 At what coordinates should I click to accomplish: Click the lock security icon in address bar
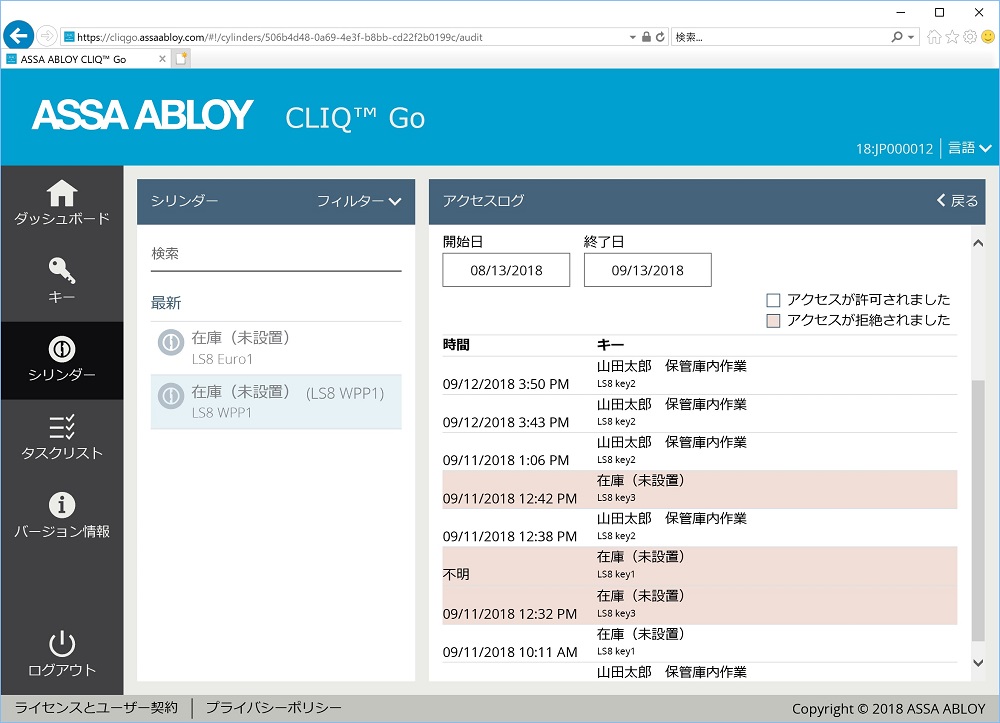click(646, 37)
